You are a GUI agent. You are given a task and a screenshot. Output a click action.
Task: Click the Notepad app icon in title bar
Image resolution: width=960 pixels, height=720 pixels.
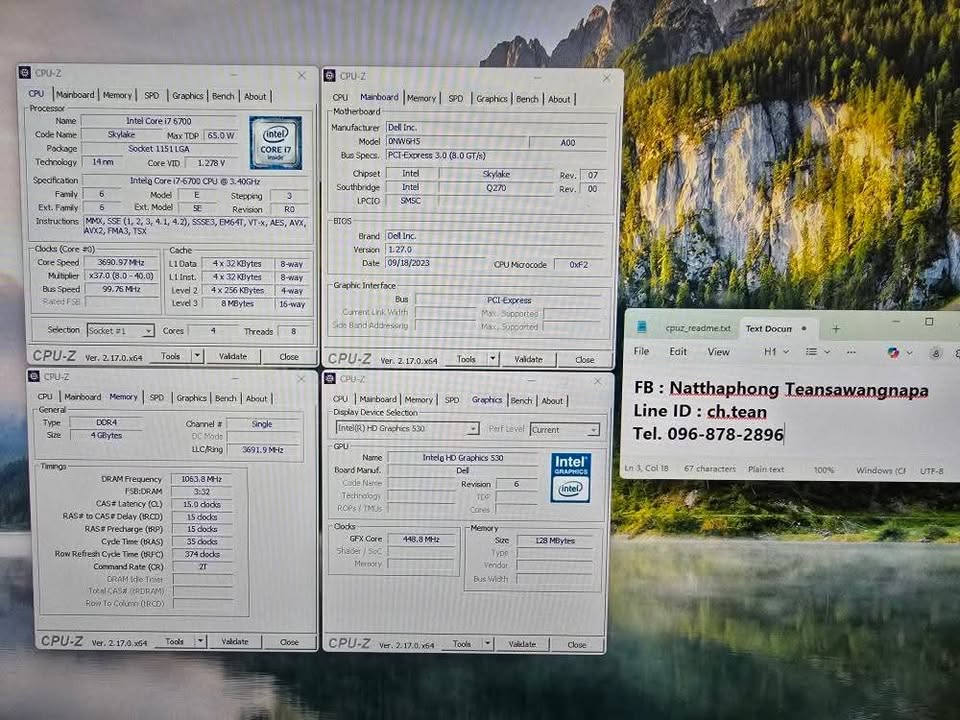642,328
